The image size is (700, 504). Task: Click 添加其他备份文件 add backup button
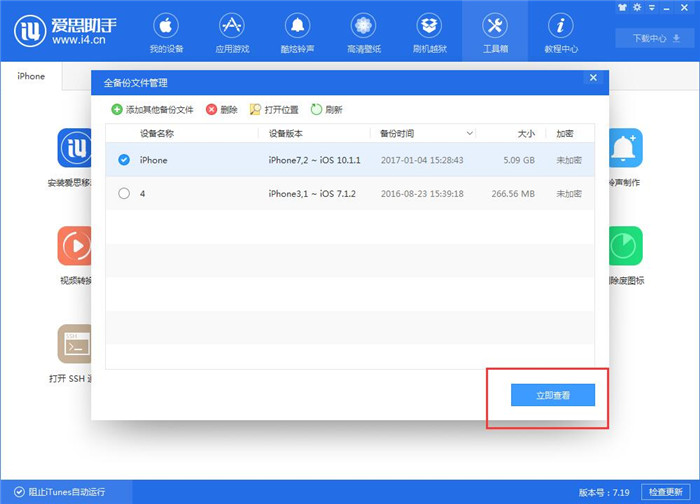click(153, 109)
